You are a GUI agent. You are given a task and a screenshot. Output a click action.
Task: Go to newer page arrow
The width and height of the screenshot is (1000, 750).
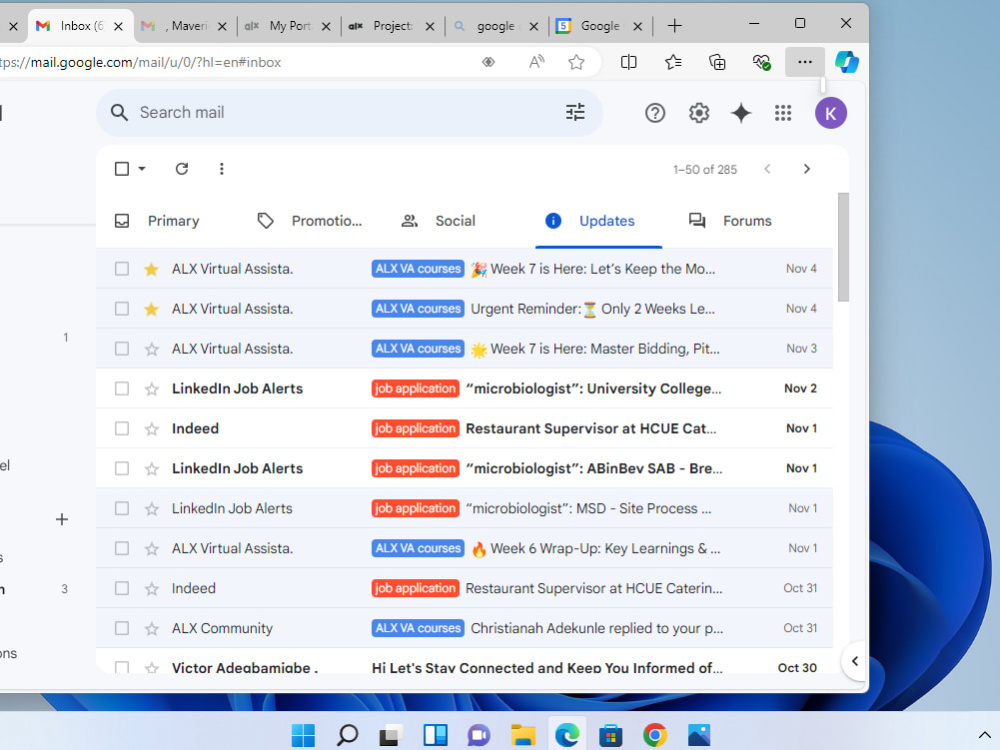[x=767, y=169]
